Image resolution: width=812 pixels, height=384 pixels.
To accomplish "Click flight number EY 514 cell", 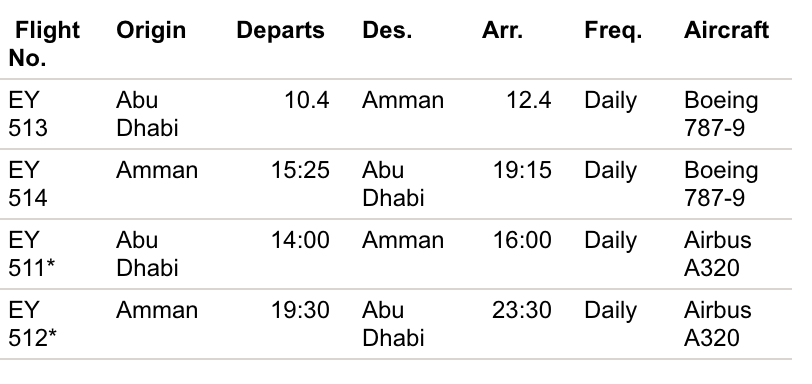I will (28, 184).
